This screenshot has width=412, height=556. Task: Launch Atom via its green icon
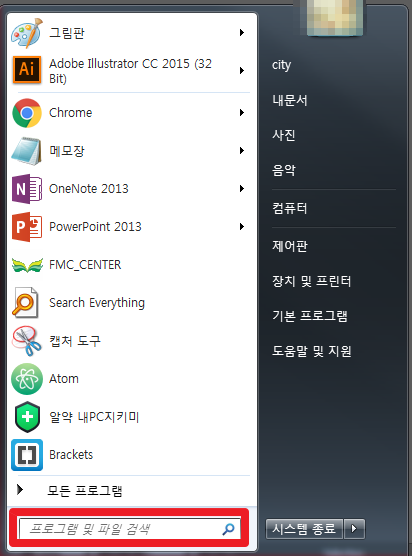(x=27, y=379)
